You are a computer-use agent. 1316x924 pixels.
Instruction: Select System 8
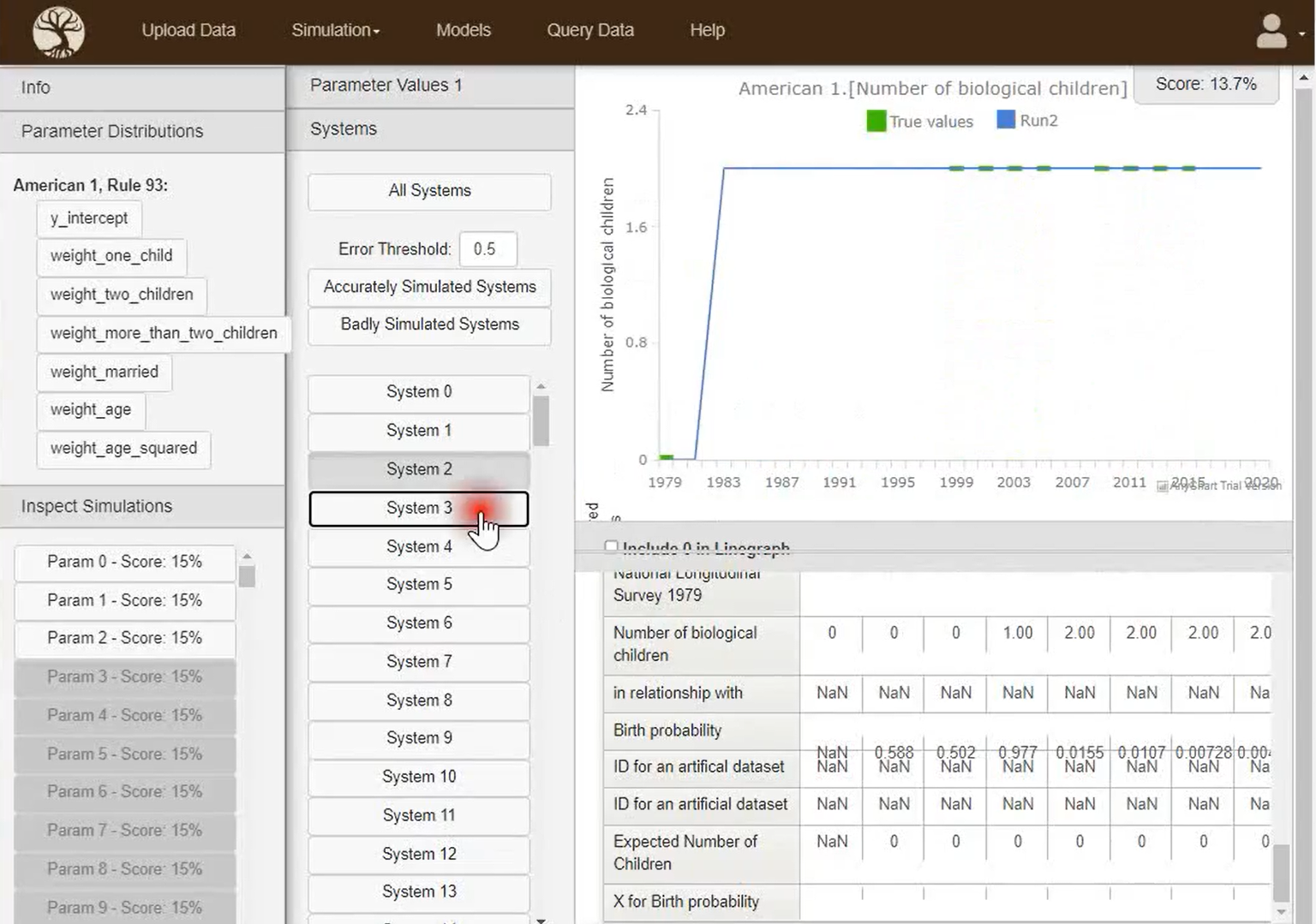419,700
